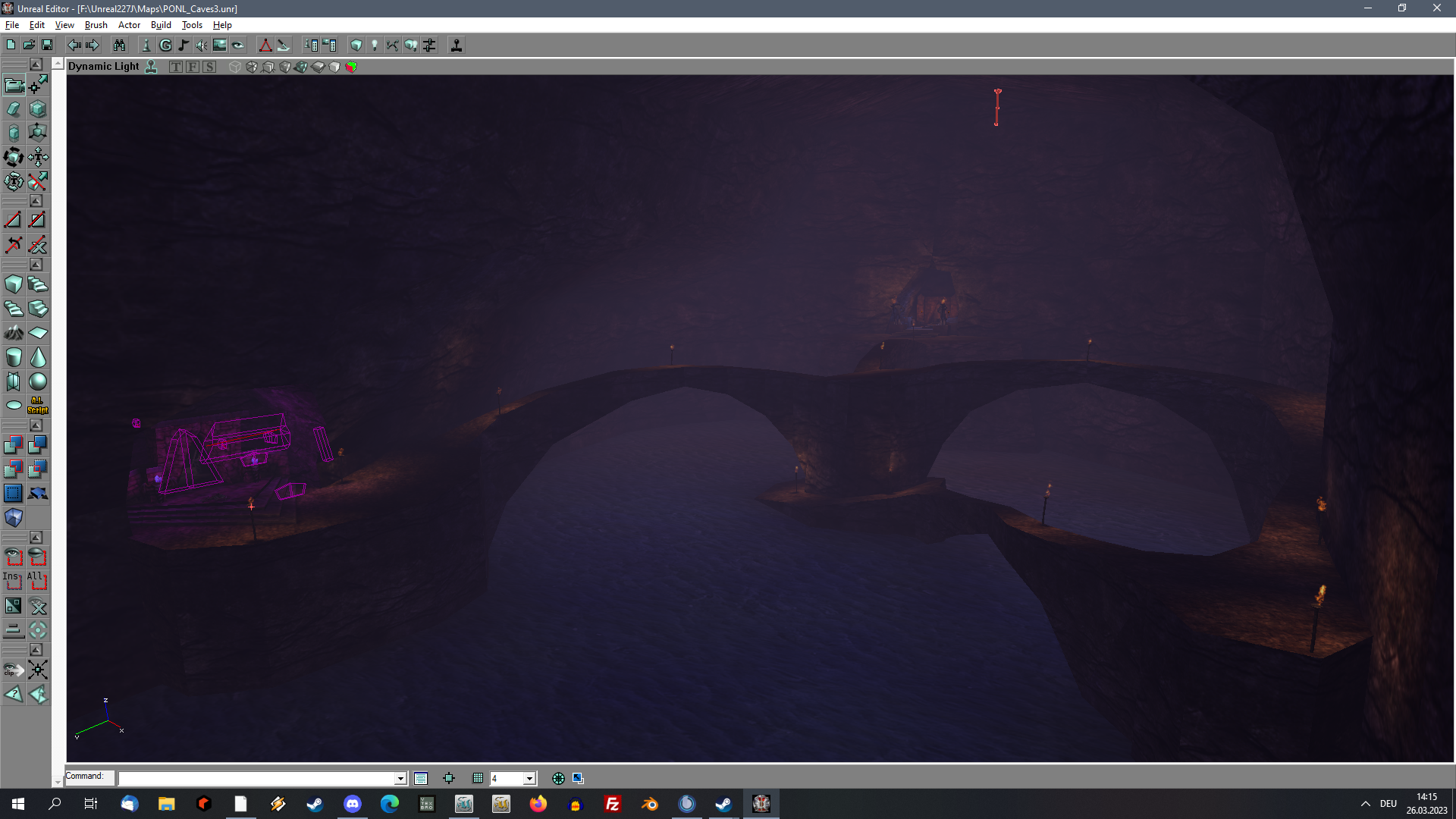1456x819 pixels.
Task: Select the Camera Movement tool
Action: click(14, 85)
